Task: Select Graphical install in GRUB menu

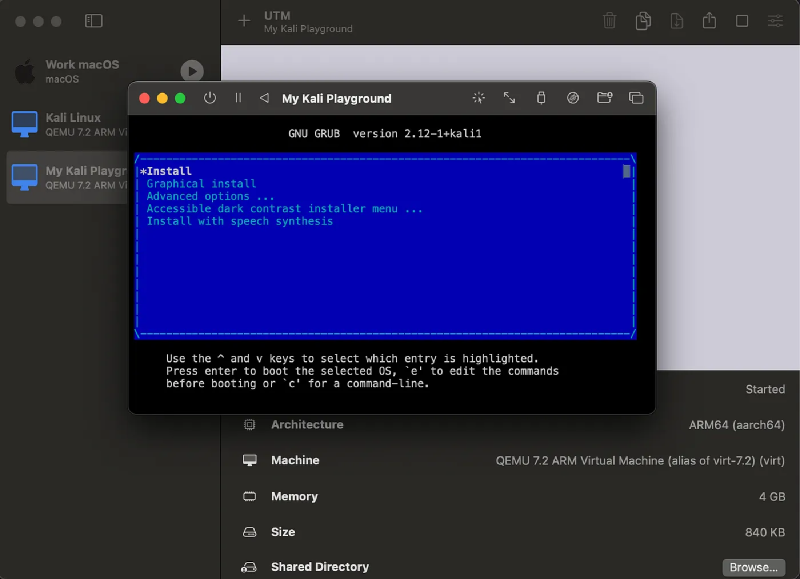Action: 201,184
